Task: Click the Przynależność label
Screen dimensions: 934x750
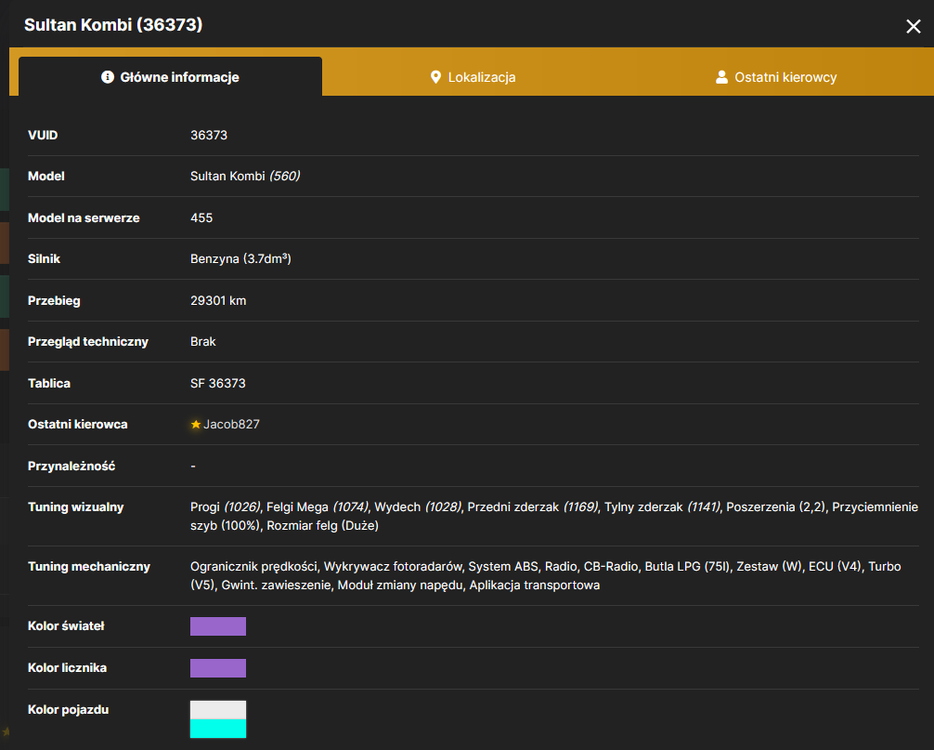Action: [x=71, y=466]
